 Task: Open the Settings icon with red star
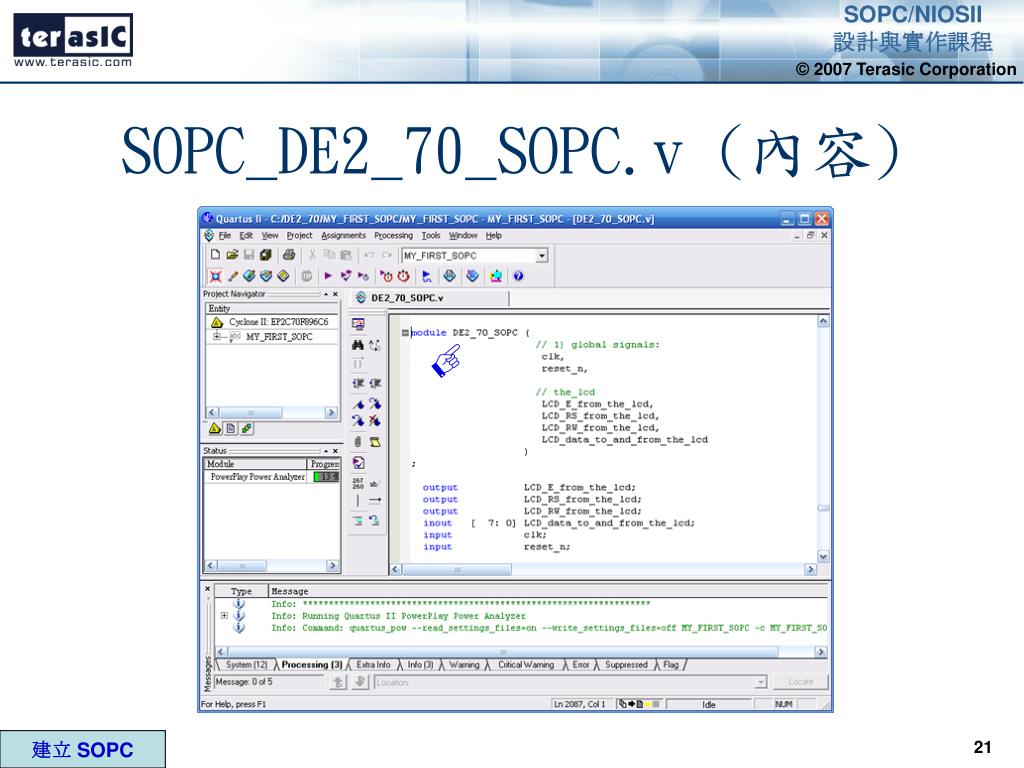[x=215, y=276]
